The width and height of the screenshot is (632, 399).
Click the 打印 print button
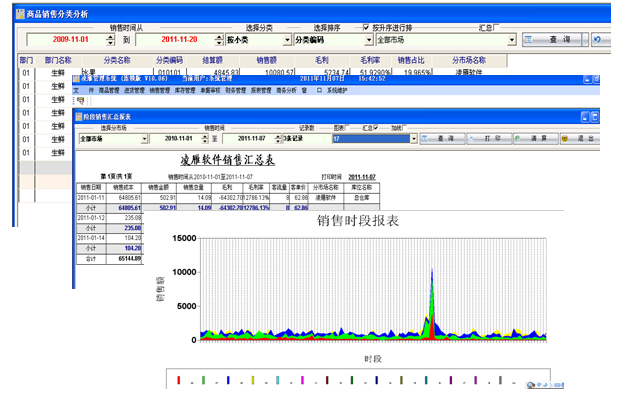(x=489, y=138)
